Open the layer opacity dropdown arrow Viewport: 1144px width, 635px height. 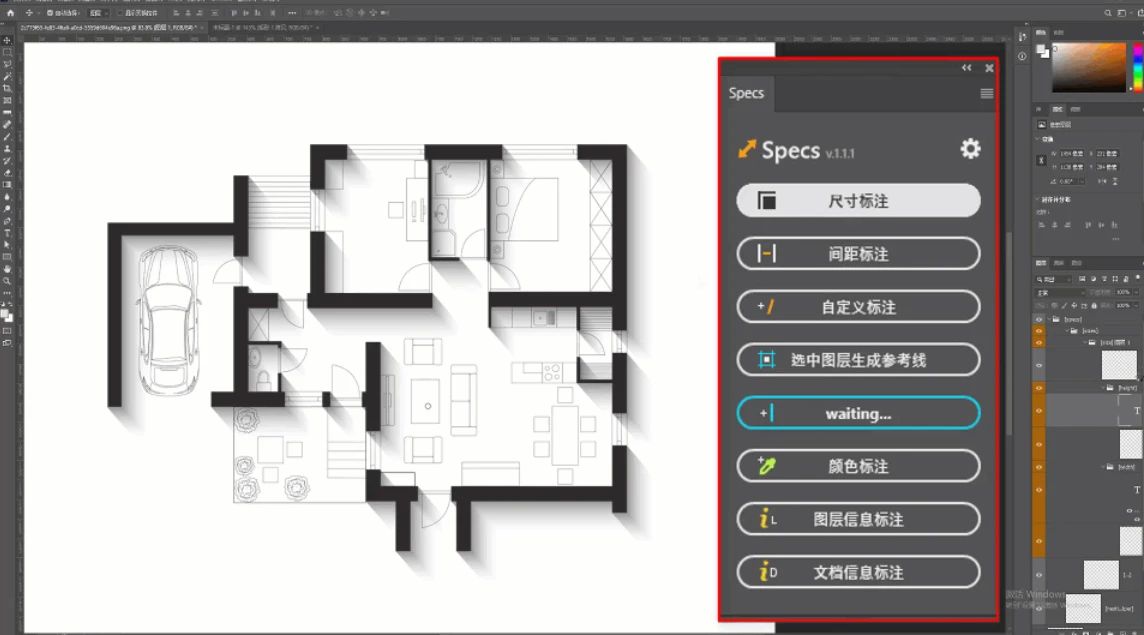1135,293
